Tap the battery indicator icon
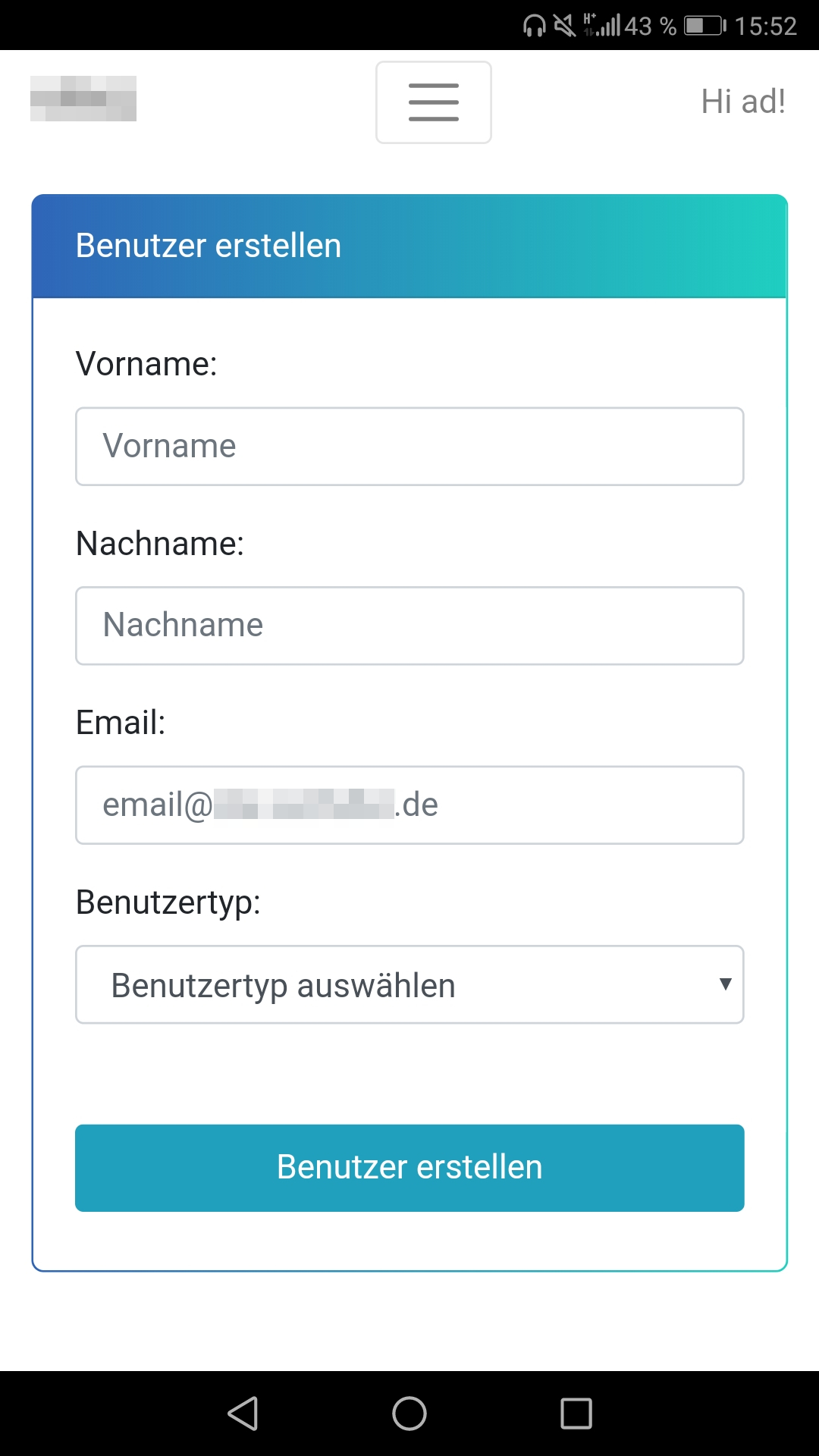 pos(705,26)
